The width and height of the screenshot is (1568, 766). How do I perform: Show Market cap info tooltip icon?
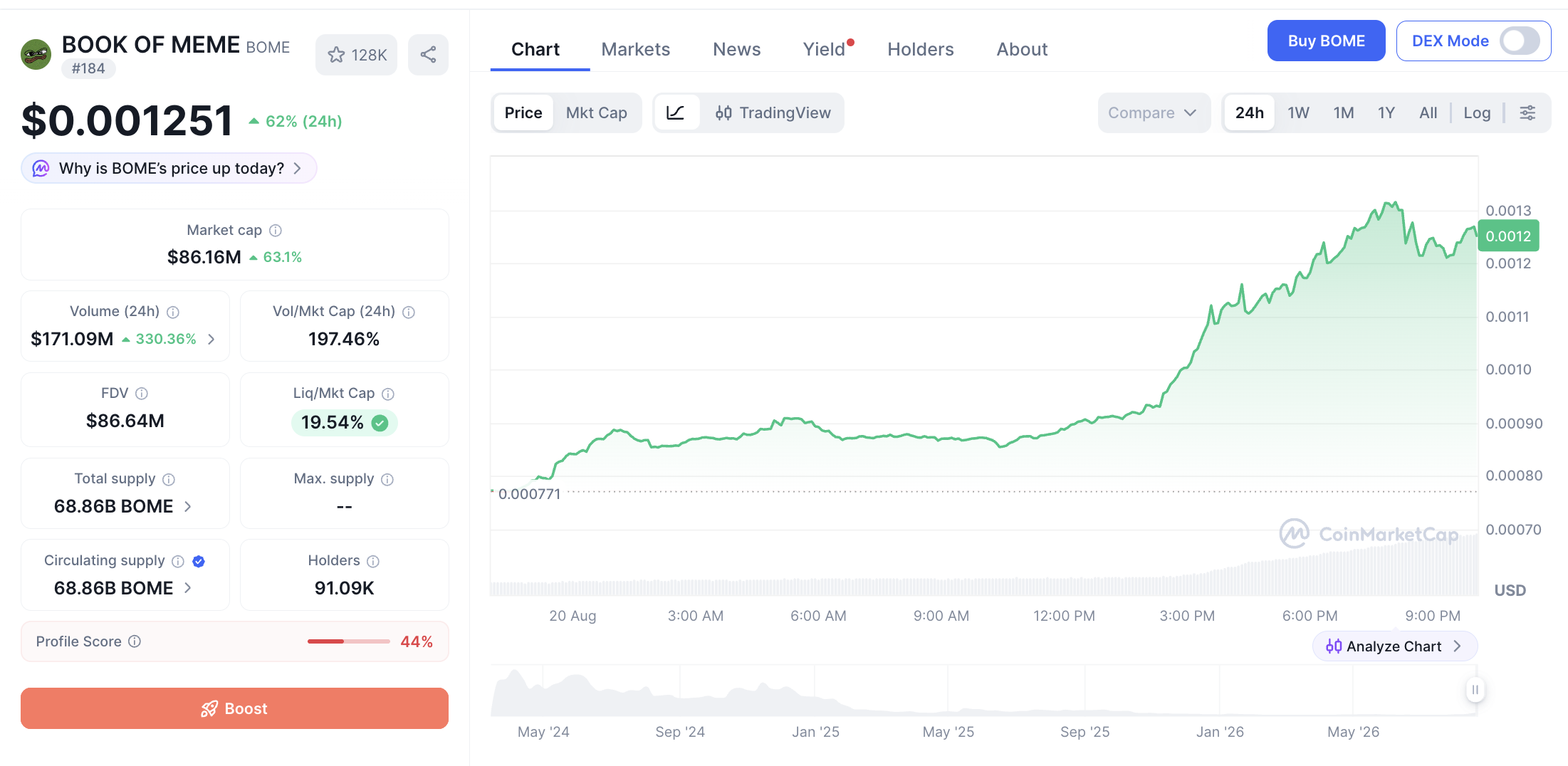click(x=276, y=231)
